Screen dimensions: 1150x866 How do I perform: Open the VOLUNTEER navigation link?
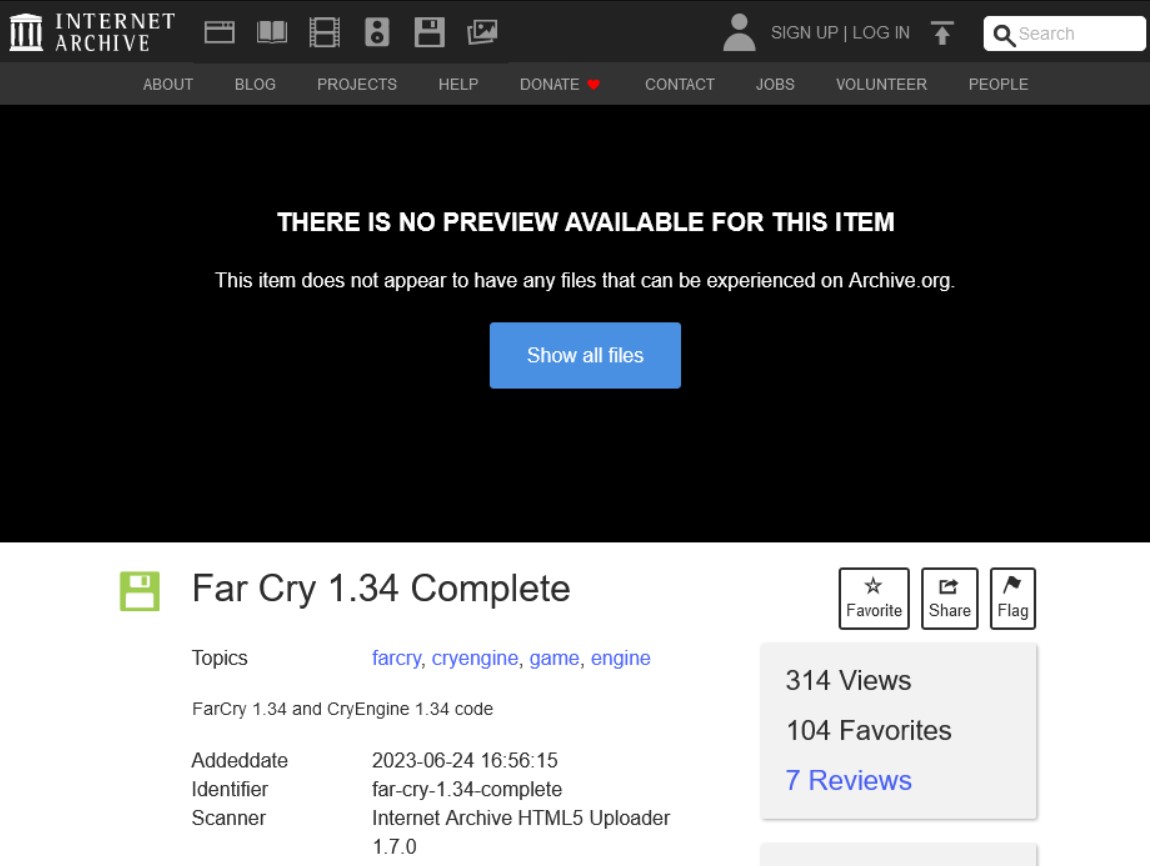point(881,84)
